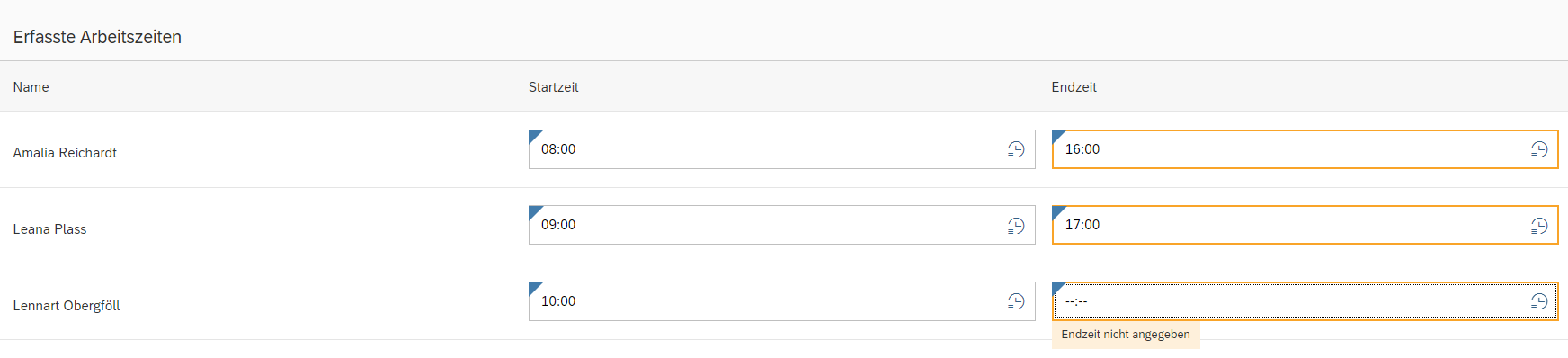The height and width of the screenshot is (358, 1568).
Task: Focus the 17:00 end time field
Action: [1305, 225]
